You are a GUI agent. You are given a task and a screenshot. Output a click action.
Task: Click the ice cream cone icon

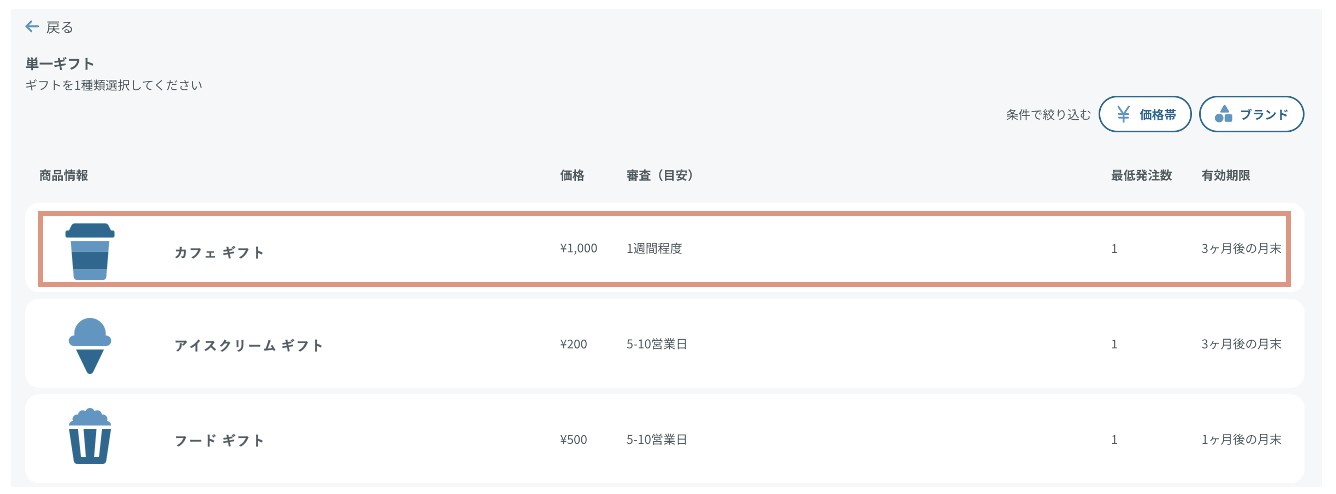[x=90, y=345]
